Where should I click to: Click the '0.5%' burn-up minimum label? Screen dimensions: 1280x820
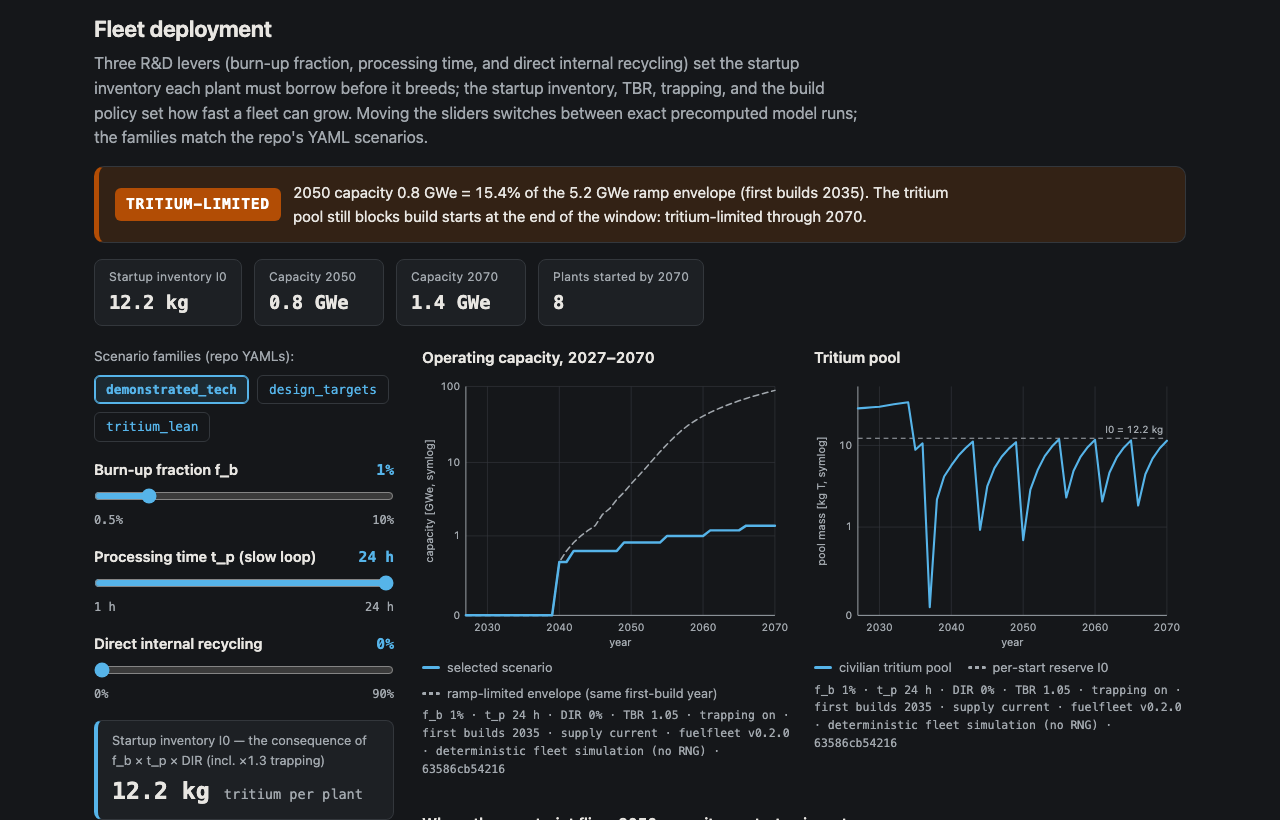(109, 520)
